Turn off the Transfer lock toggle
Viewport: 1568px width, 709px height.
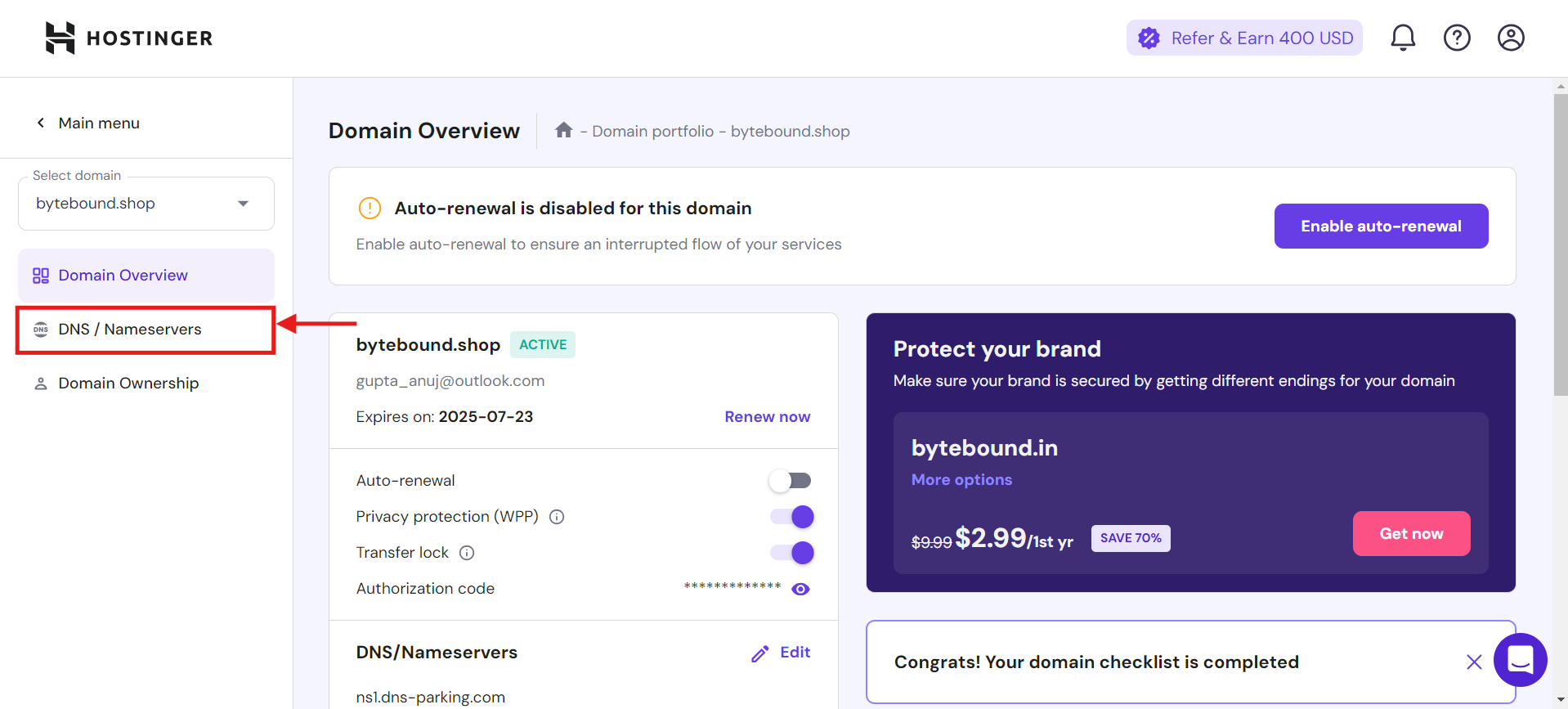point(792,553)
